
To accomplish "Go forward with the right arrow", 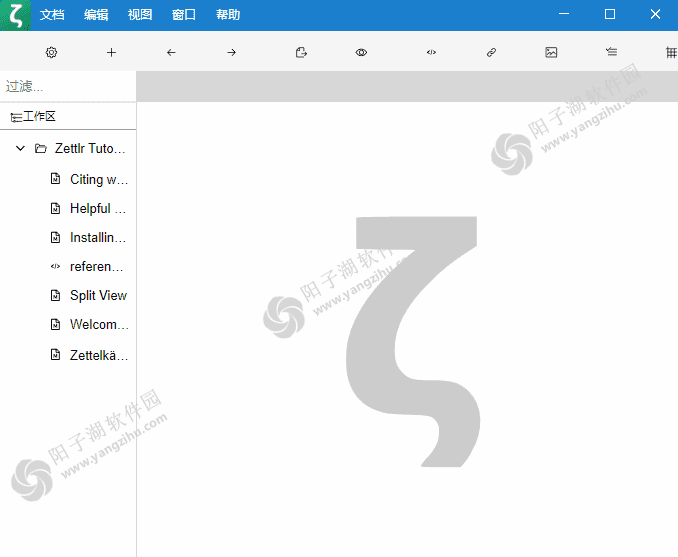I will pos(231,52).
